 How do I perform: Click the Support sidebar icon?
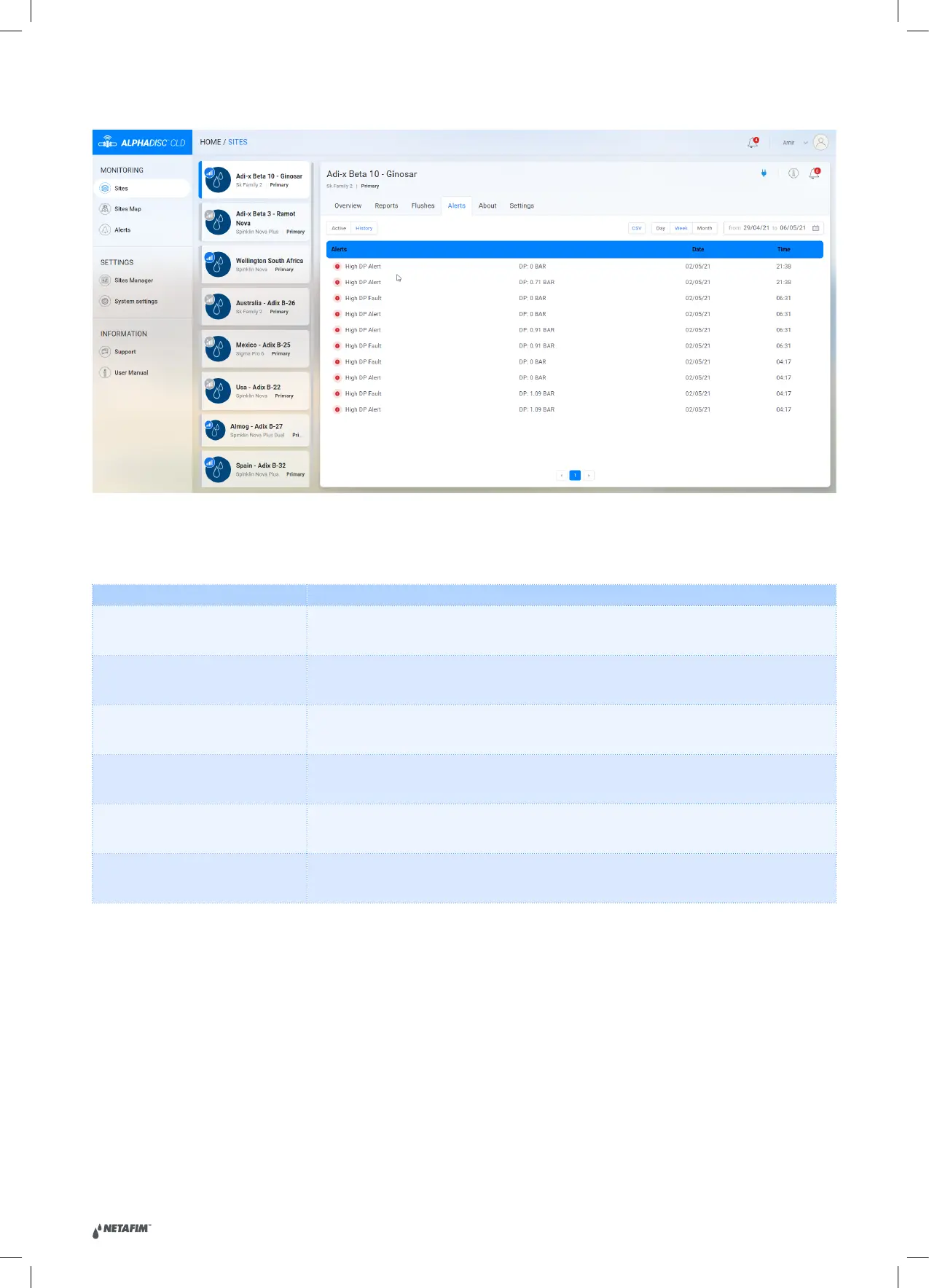click(x=105, y=352)
